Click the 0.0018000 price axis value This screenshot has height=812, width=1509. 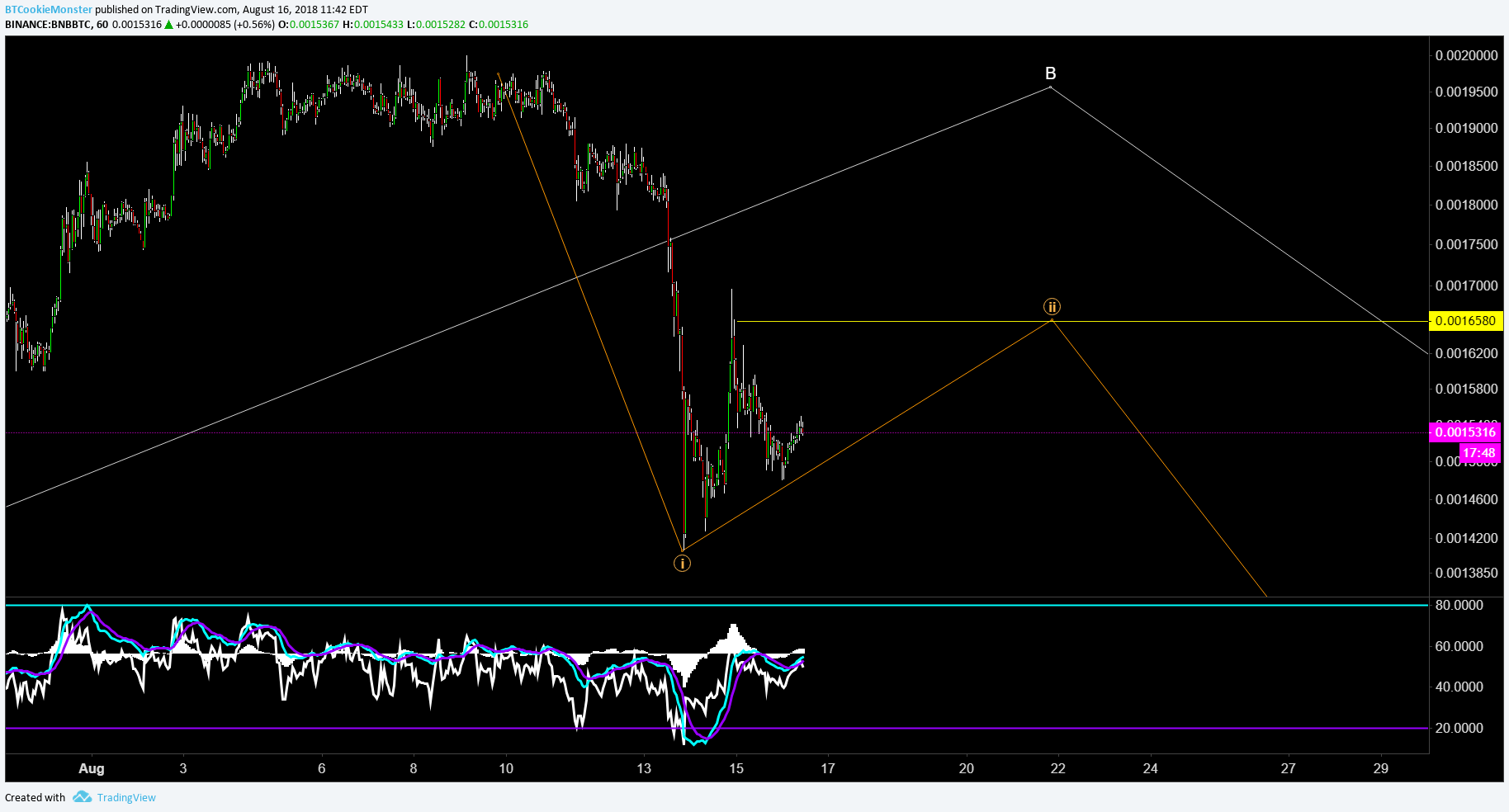pos(1466,205)
